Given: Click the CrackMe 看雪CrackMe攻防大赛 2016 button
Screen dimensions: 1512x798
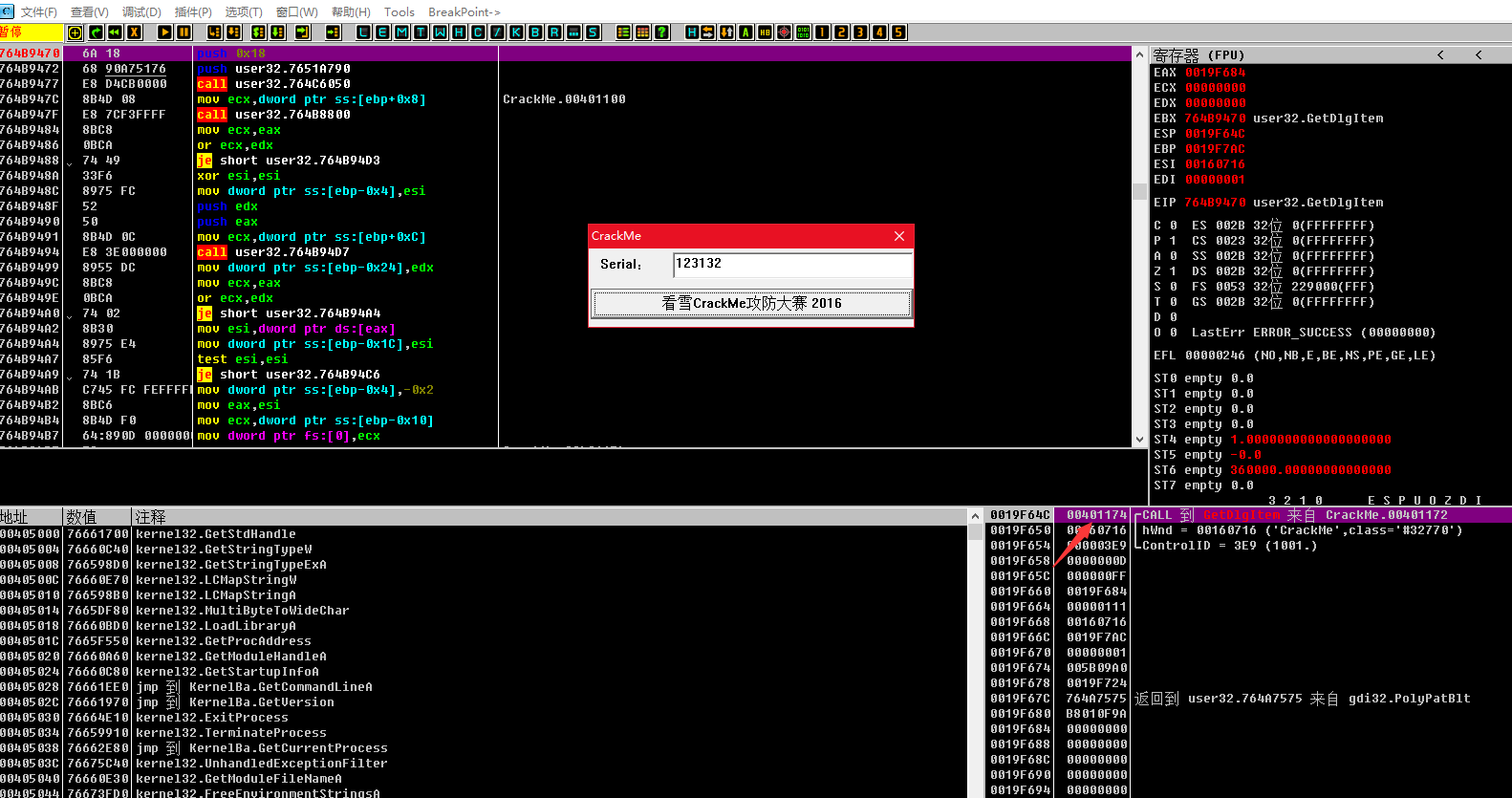Looking at the screenshot, I should (751, 303).
